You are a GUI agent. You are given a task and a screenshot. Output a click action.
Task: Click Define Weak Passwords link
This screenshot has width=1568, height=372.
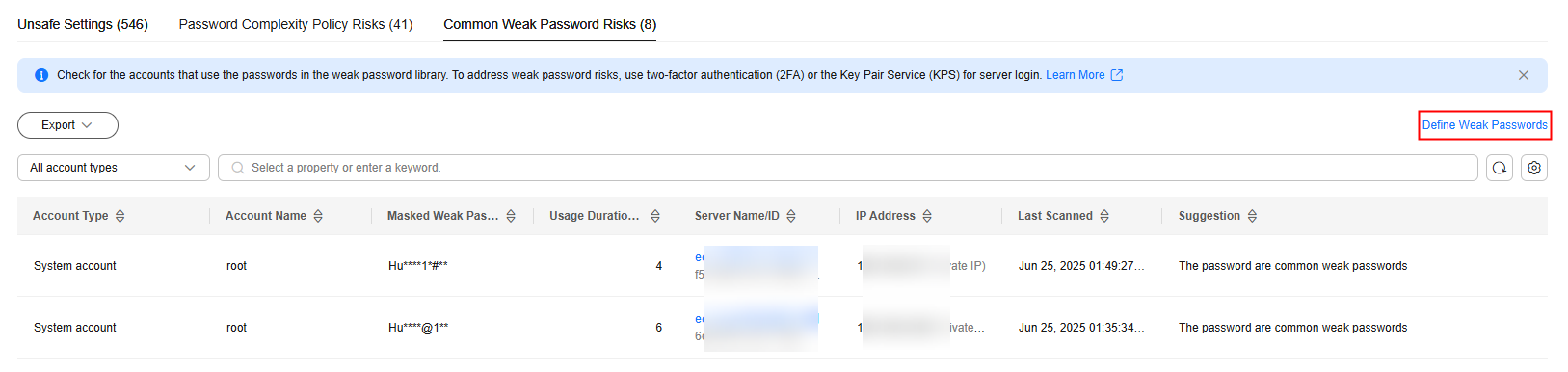pos(1485,125)
